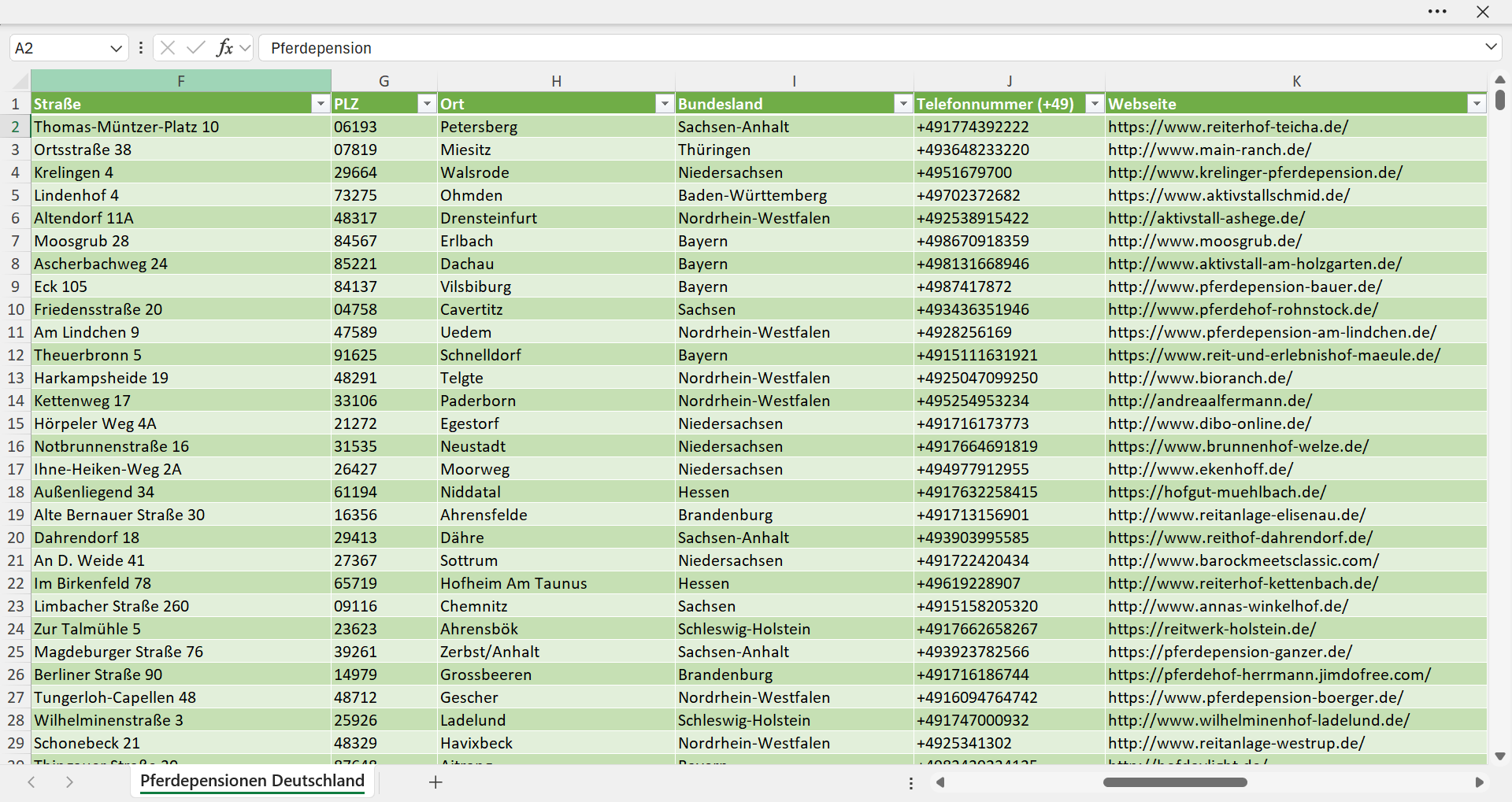Select the Pferdepensionen Deutschland sheet tab
The image size is (1512, 802).
pyautogui.click(x=252, y=781)
